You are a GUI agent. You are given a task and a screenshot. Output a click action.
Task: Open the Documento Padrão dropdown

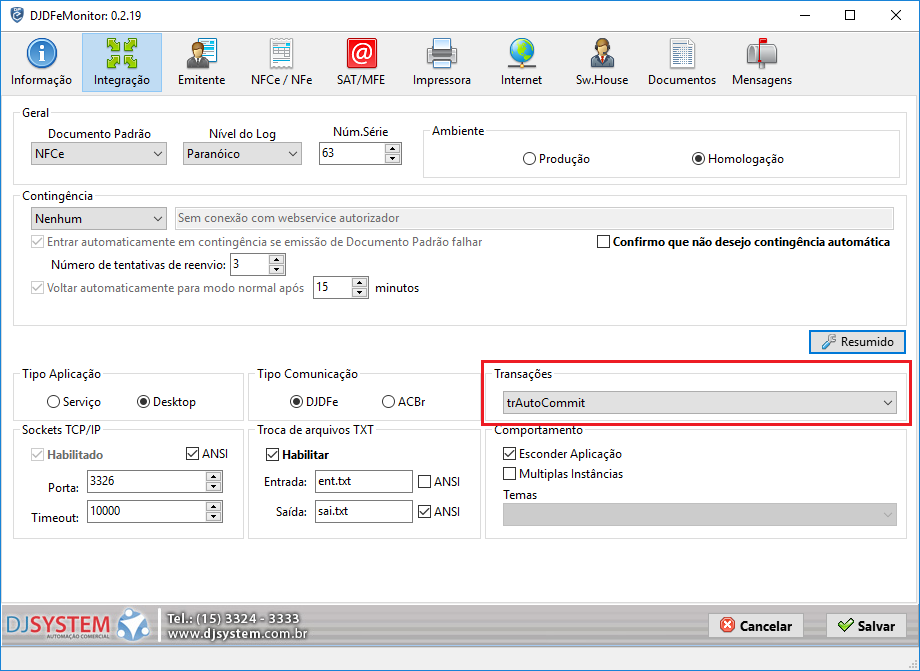pos(99,154)
